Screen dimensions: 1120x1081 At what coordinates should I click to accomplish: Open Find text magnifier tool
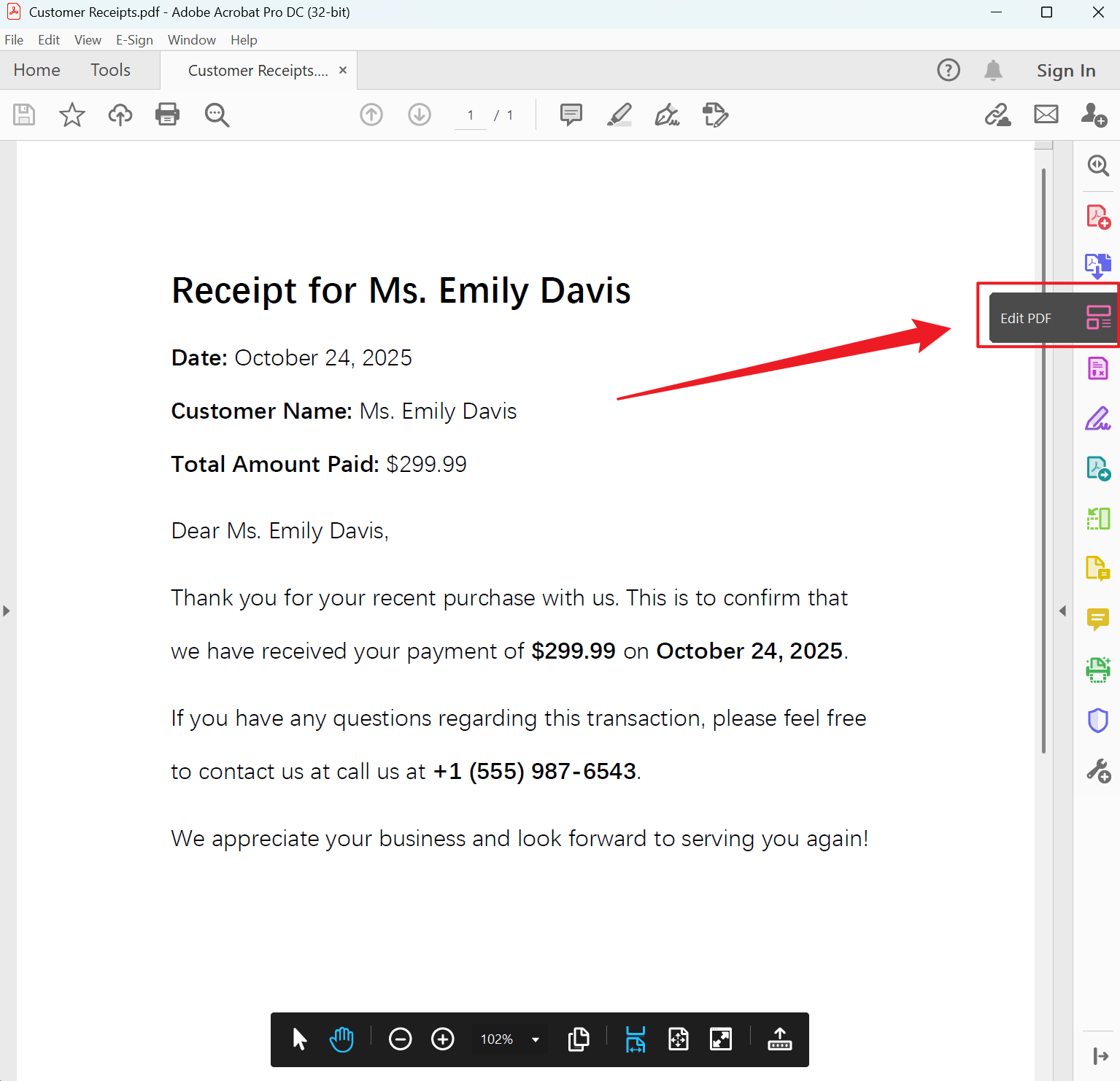point(217,115)
